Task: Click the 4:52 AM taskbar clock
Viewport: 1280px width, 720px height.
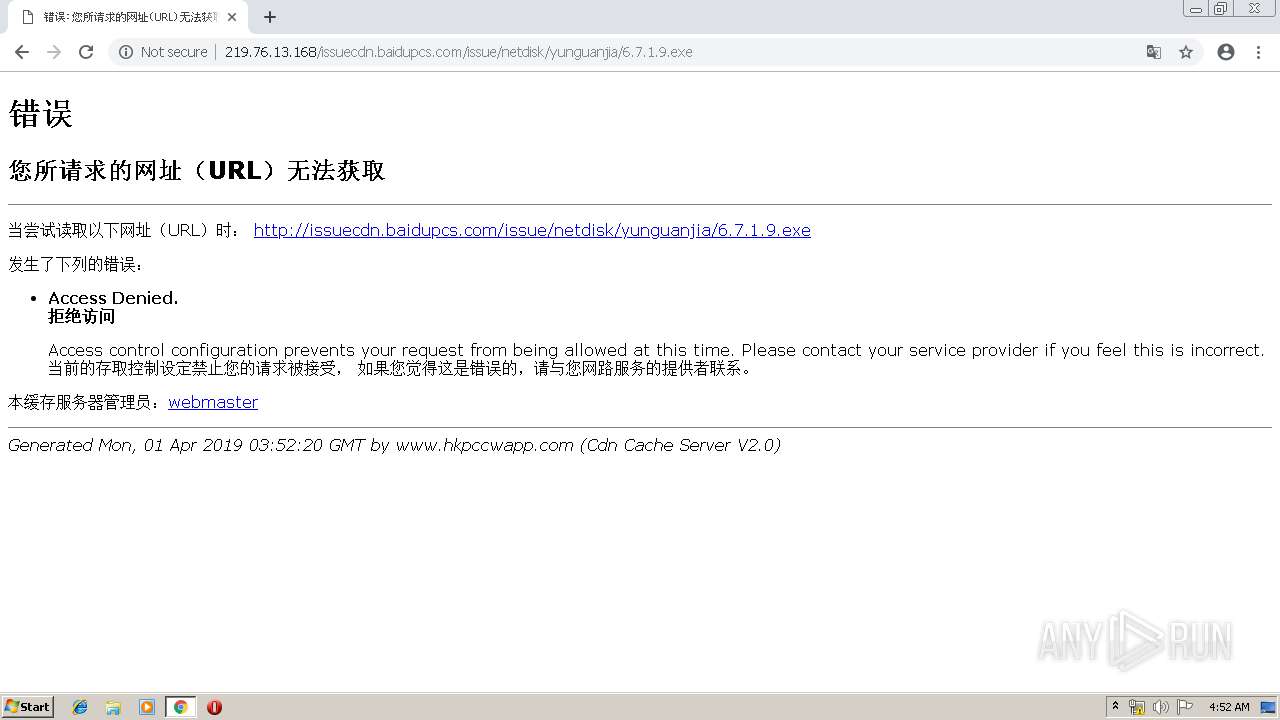Action: coord(1229,707)
